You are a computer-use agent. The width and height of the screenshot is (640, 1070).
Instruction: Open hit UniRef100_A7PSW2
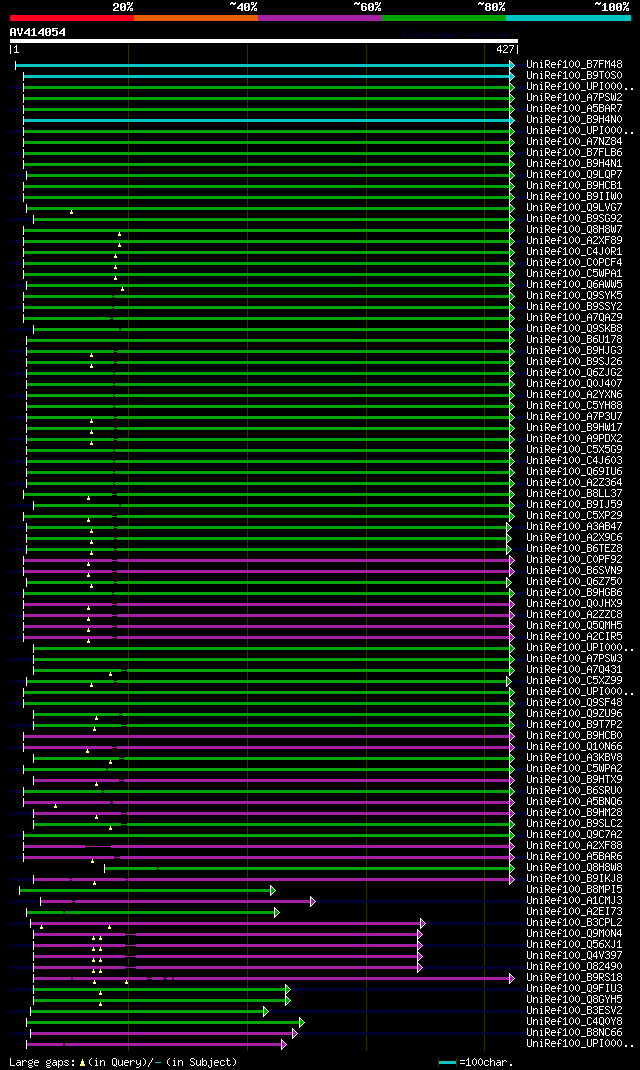point(574,98)
